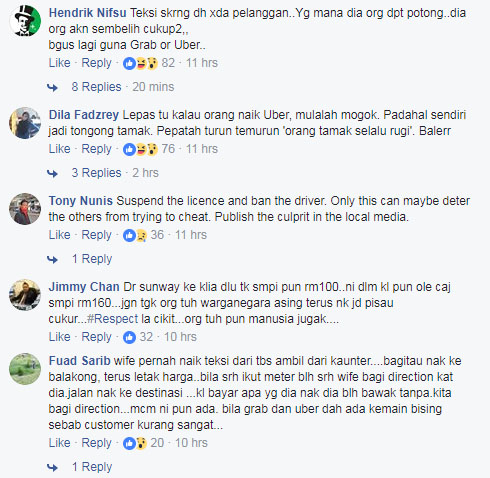
Task: Open reactions on Hendrik Nifsu's comment
Action: [140, 63]
